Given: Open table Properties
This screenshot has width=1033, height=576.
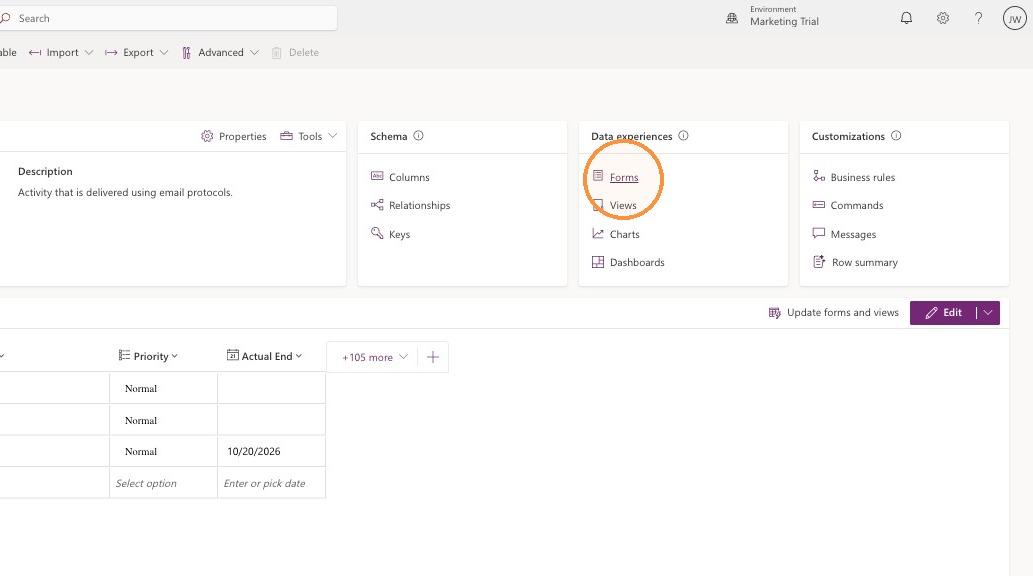Looking at the screenshot, I should [234, 136].
